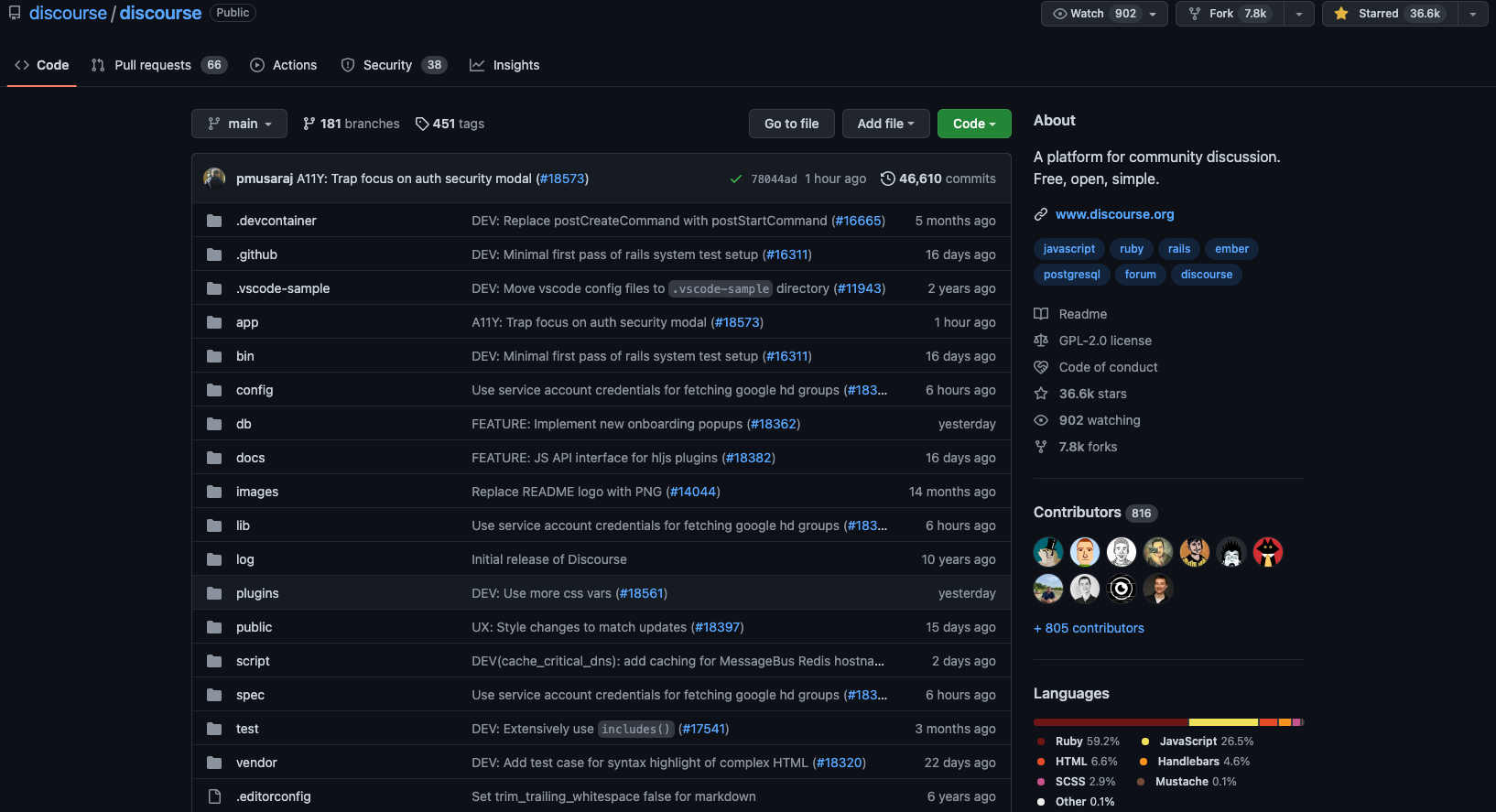1496x812 pixels.
Task: Click the fork icon next to 7.8k forks
Action: click(1041, 447)
